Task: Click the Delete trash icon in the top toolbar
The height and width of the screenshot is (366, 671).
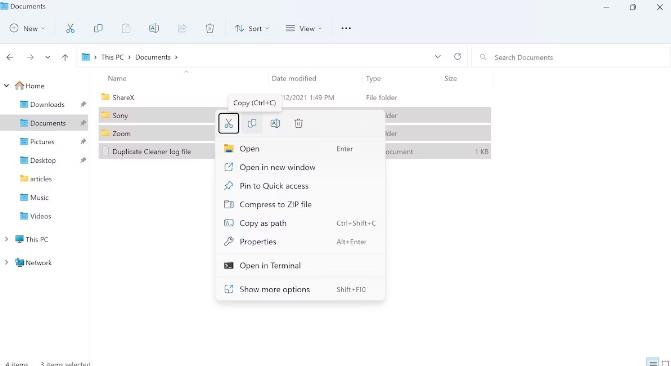Action: (x=210, y=29)
